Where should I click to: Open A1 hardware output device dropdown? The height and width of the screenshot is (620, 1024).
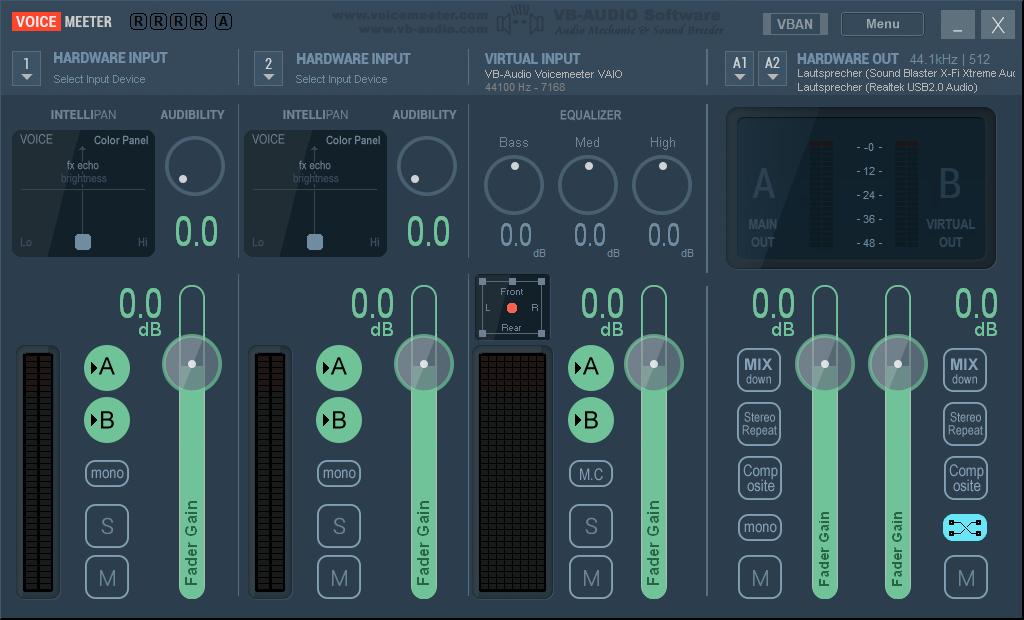[x=739, y=68]
